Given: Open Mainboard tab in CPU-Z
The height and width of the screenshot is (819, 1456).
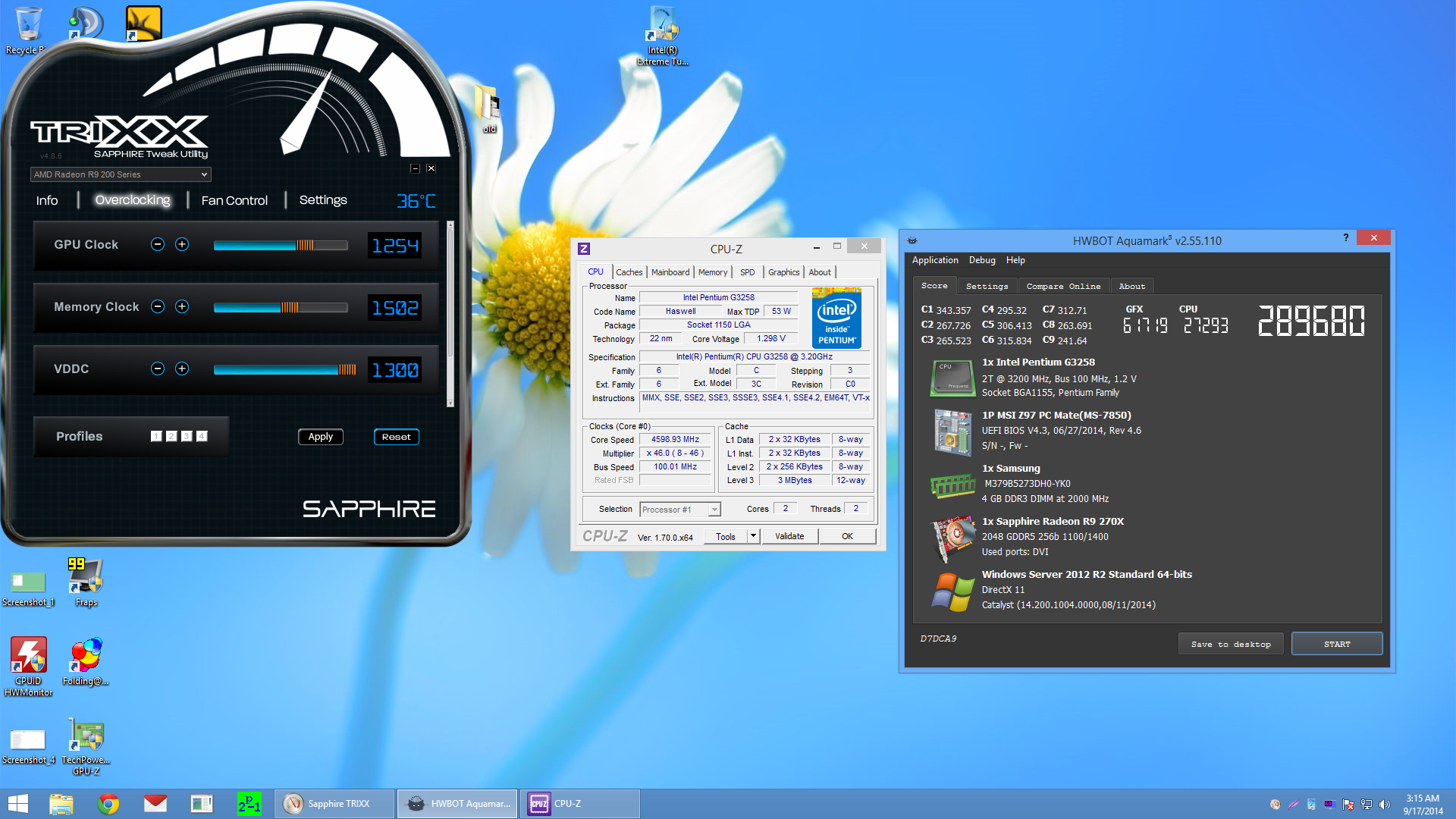Looking at the screenshot, I should click(670, 272).
